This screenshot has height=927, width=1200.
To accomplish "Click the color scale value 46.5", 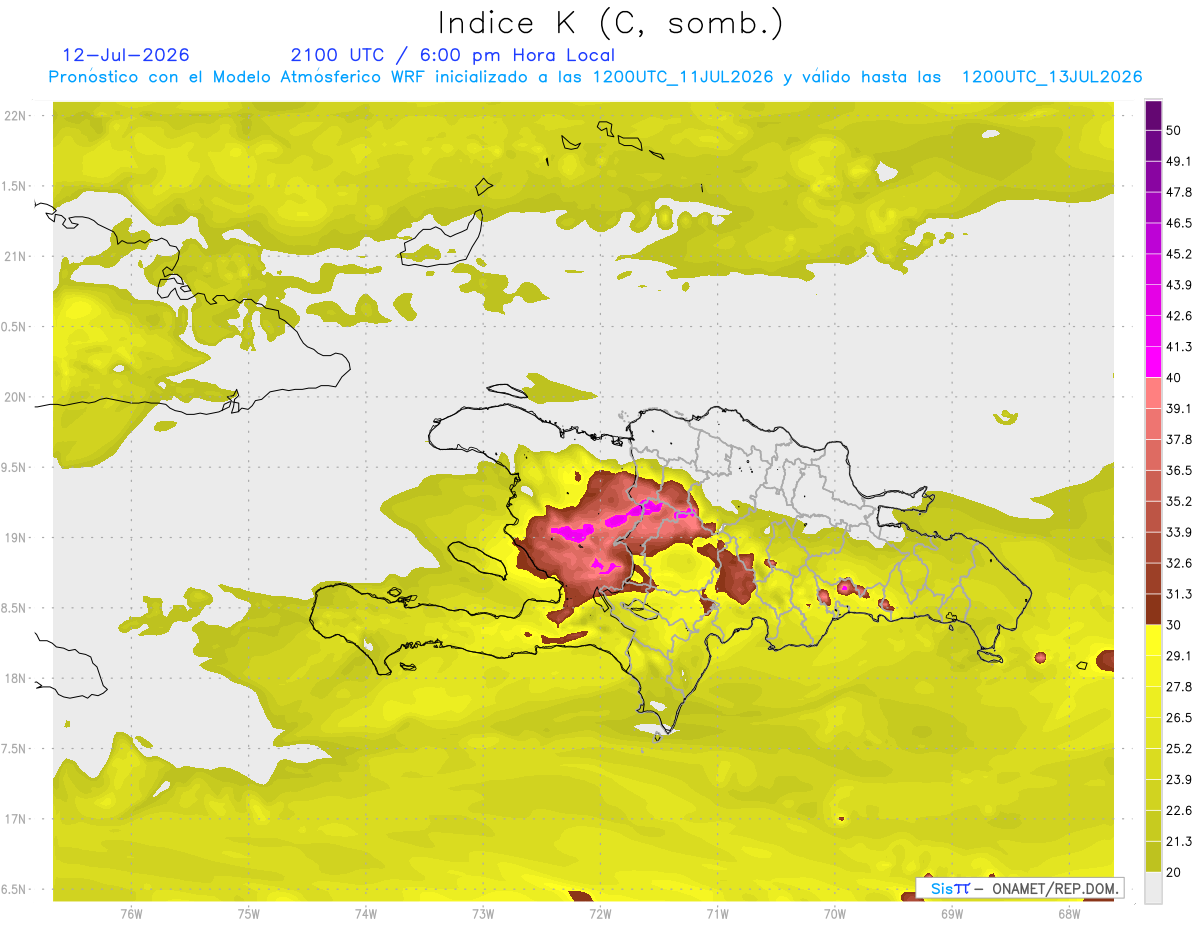I will 1178,223.
